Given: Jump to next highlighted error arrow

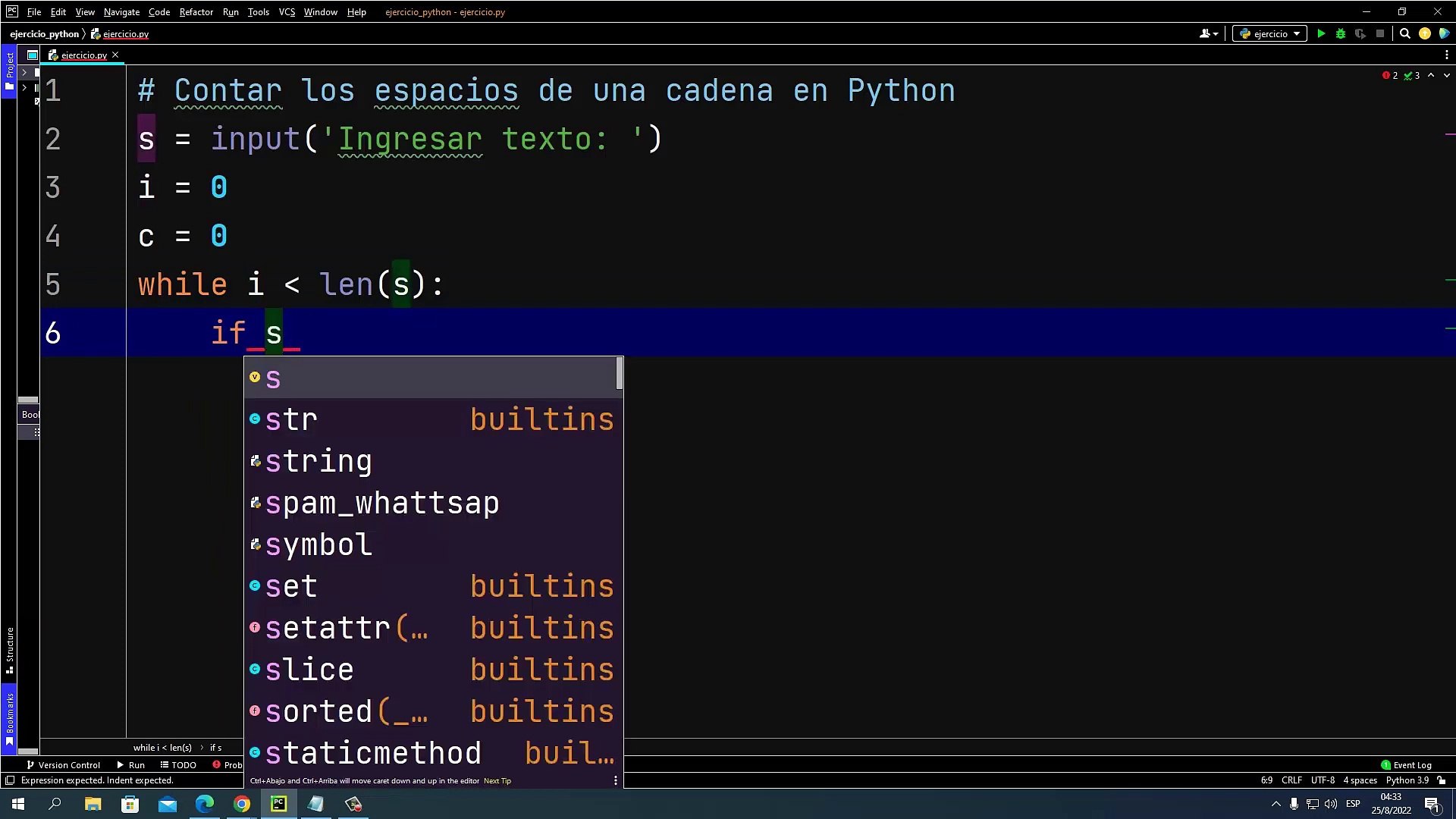Looking at the screenshot, I should [1447, 75].
